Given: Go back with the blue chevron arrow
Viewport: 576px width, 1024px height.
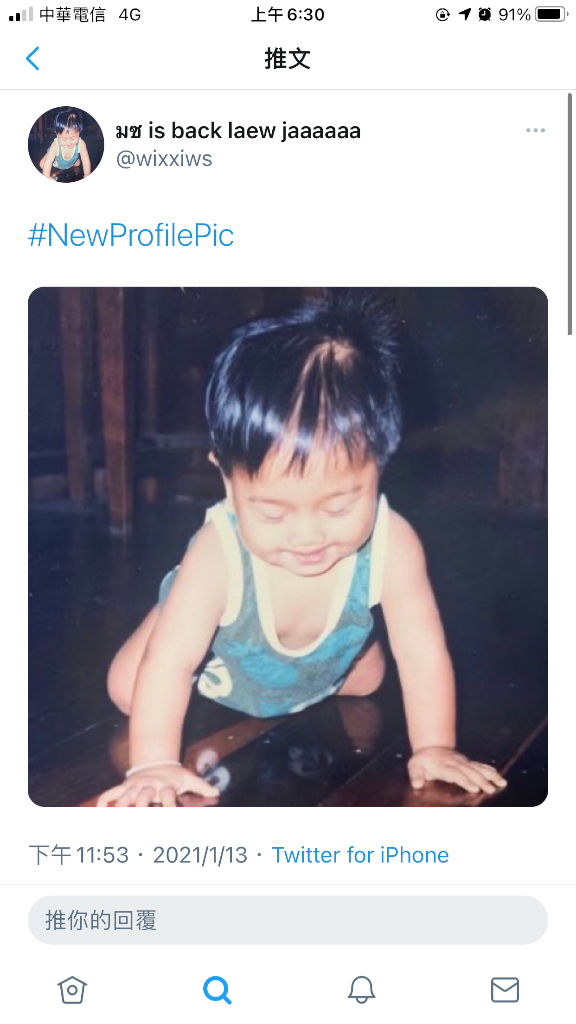Looking at the screenshot, I should coord(33,59).
